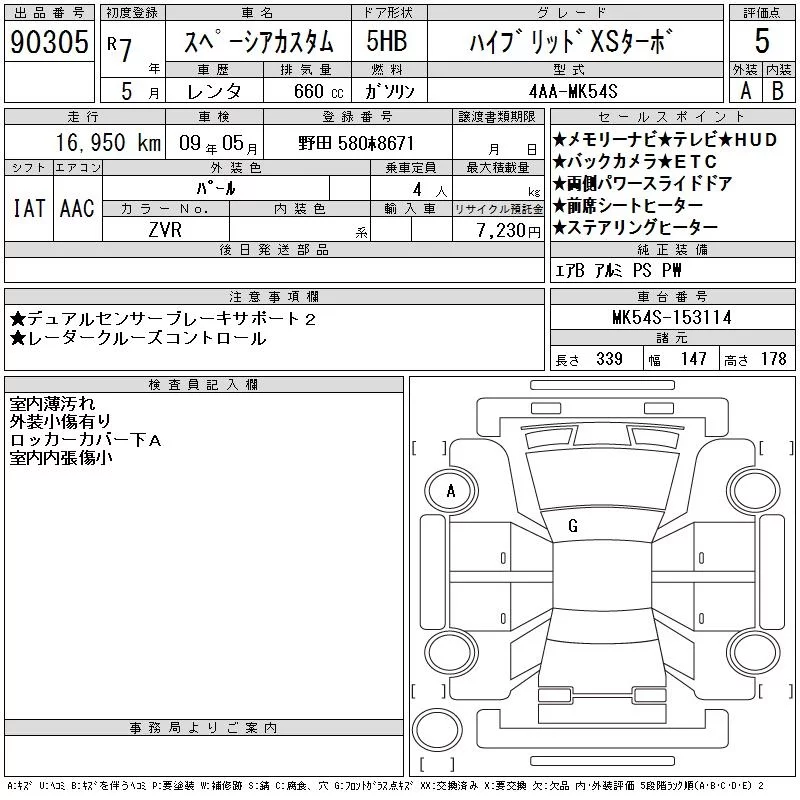Click the "A" scratch mark on diagram wheel

click(451, 491)
